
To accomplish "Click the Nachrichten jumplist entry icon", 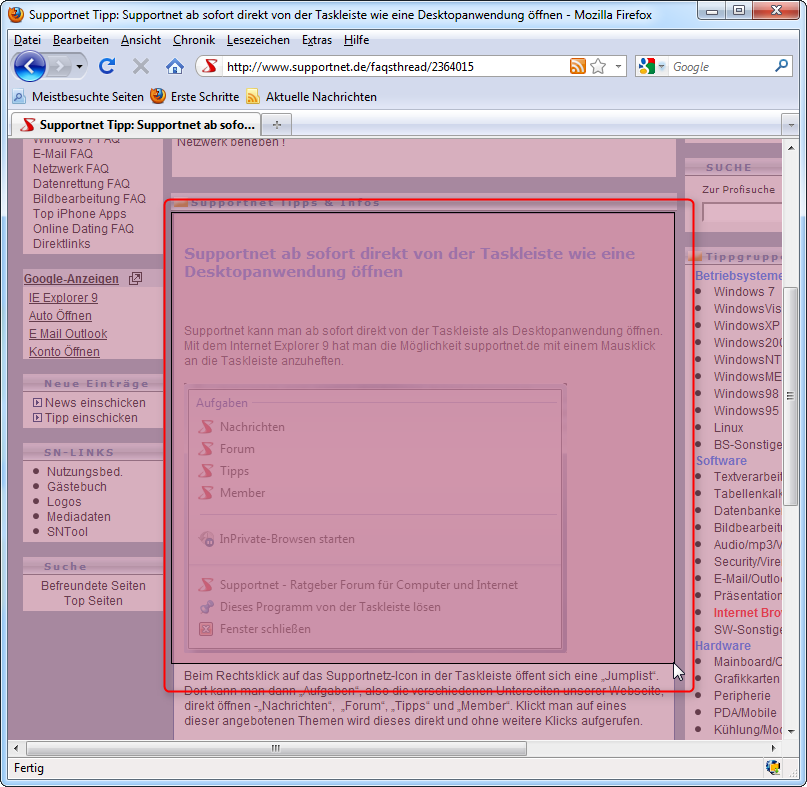I will click(x=206, y=427).
